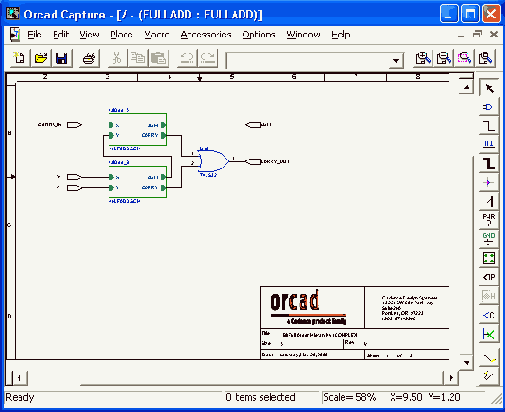Select the Place Off-Page Connector tool
The width and height of the screenshot is (505, 412).
(489, 315)
